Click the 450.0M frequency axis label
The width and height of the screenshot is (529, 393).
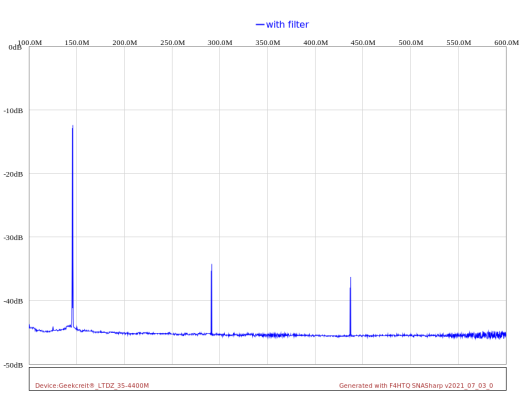pyautogui.click(x=363, y=43)
